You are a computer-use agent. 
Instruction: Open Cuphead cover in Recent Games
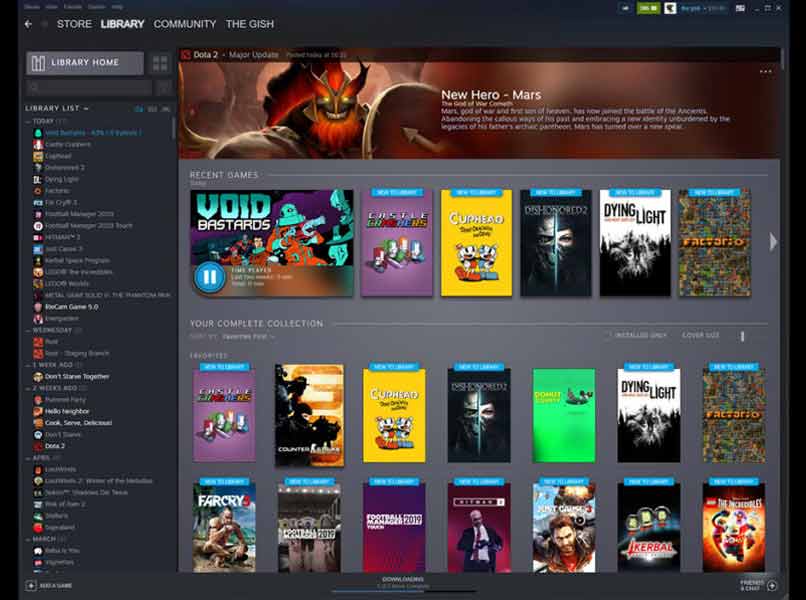(477, 243)
